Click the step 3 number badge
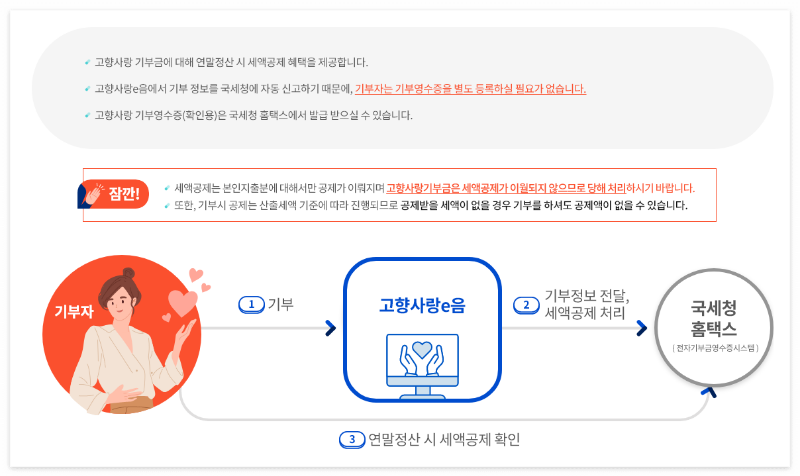 click(352, 439)
